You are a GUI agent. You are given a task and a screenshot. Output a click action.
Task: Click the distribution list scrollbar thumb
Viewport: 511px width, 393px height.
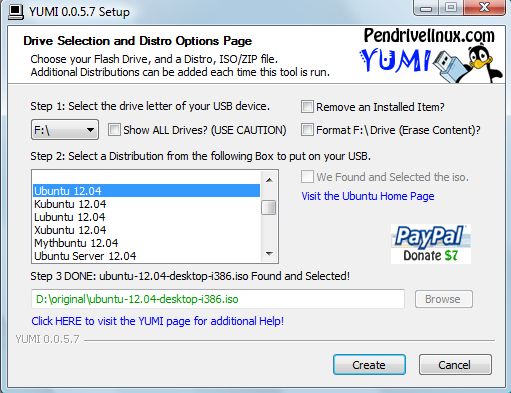(x=269, y=207)
